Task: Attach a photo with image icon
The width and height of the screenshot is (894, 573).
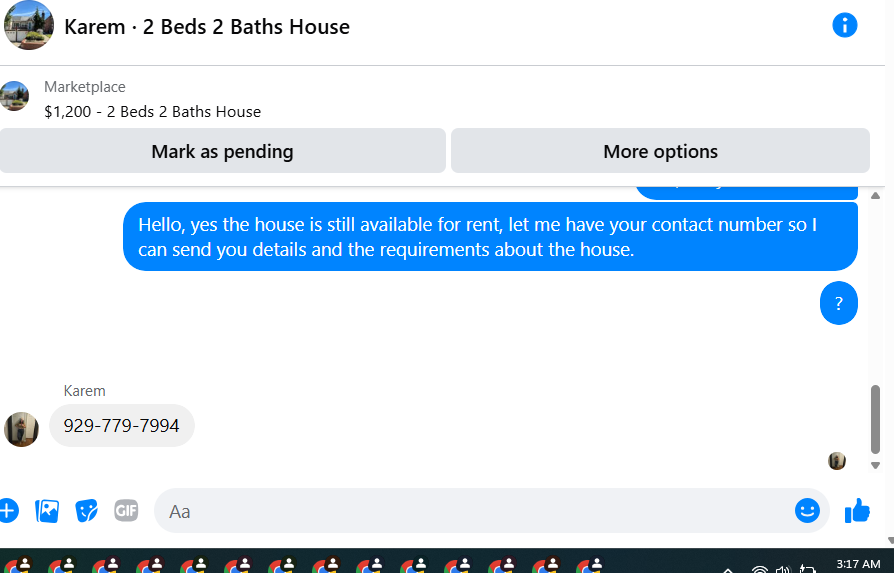Action: [x=47, y=511]
